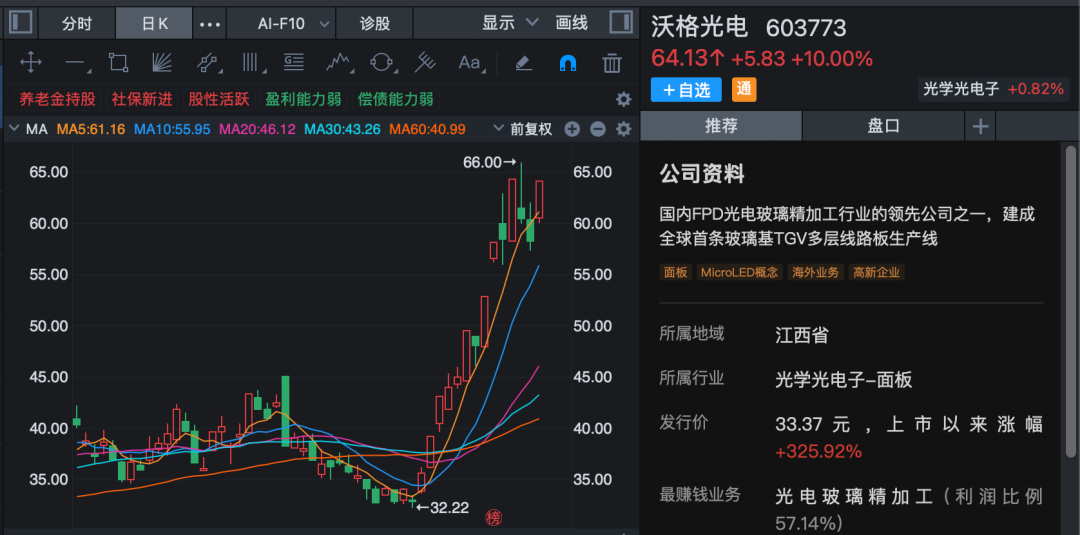This screenshot has height=535, width=1080.
Task: Switch to the 分时 intraday tab
Action: pos(76,23)
